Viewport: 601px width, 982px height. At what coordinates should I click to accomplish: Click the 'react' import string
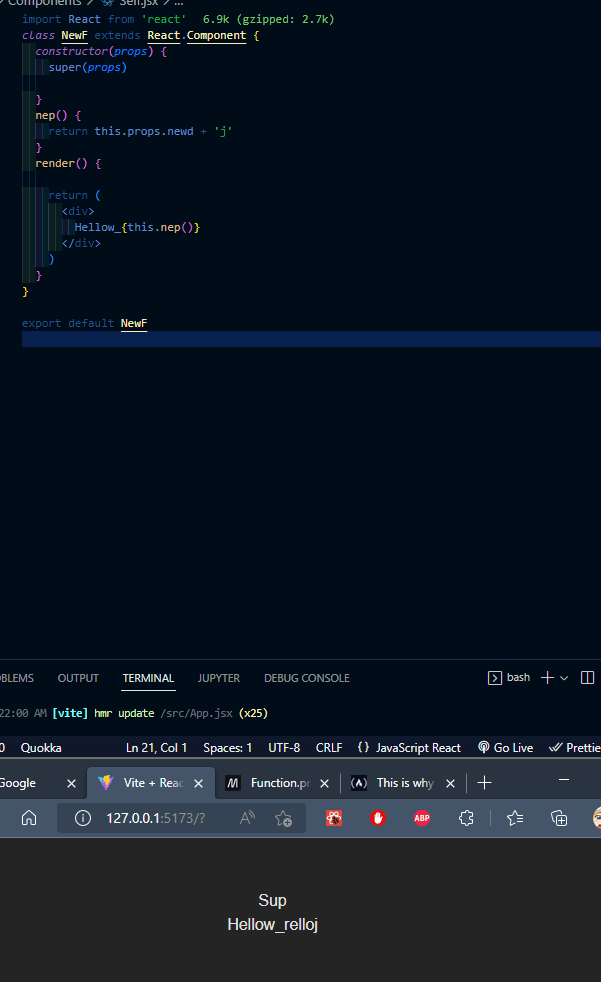point(163,19)
